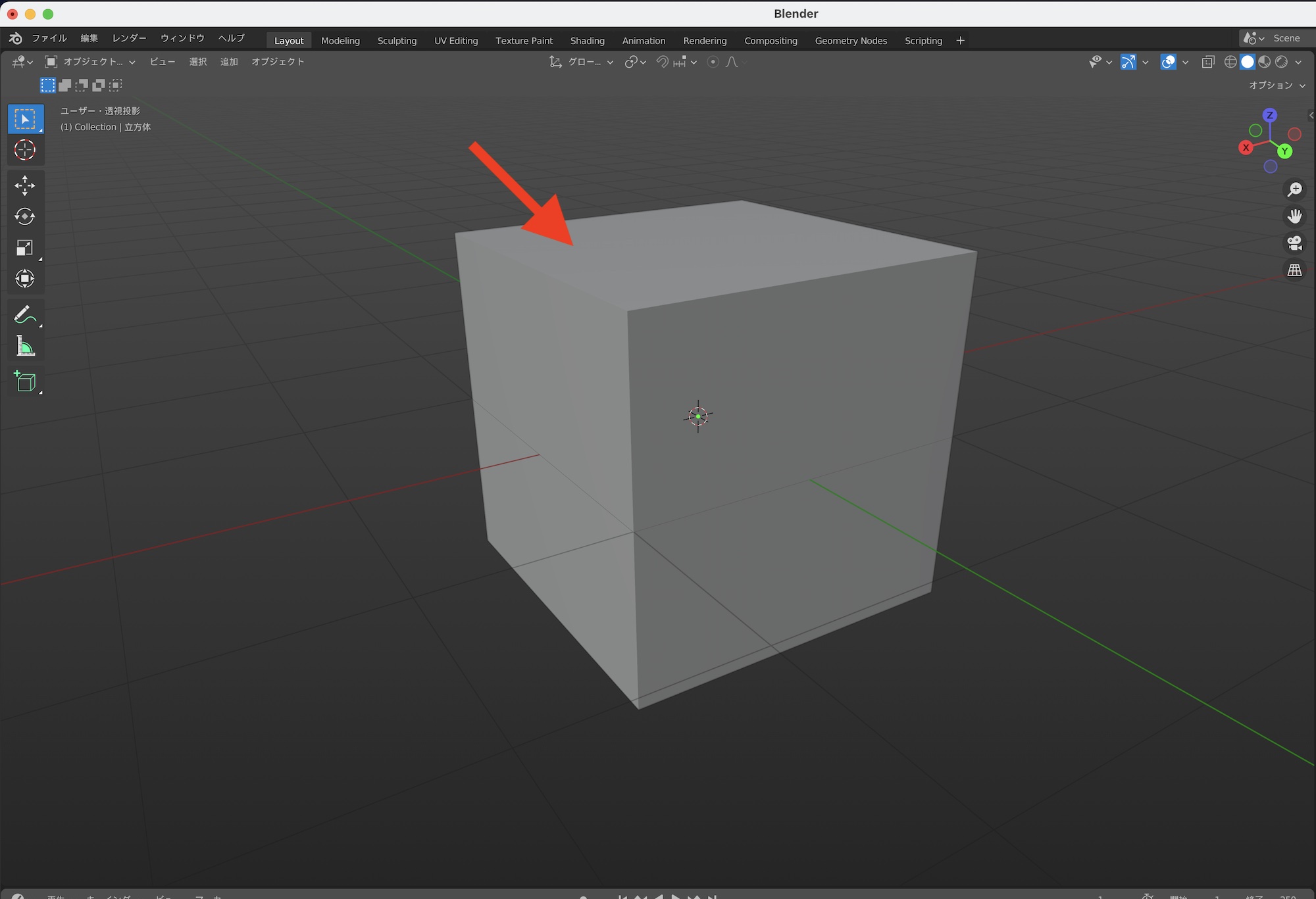This screenshot has height=899, width=1316.
Task: Click the 追加 menu button
Action: 229,62
